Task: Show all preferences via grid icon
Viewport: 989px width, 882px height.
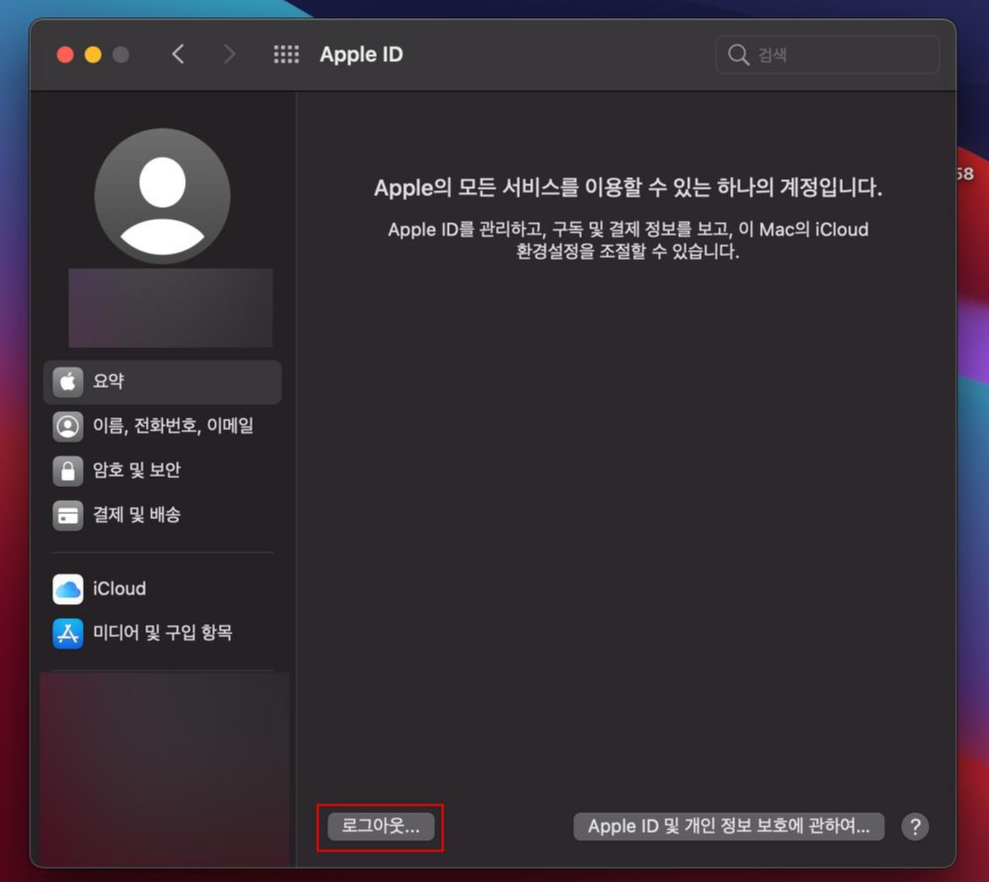Action: [286, 54]
